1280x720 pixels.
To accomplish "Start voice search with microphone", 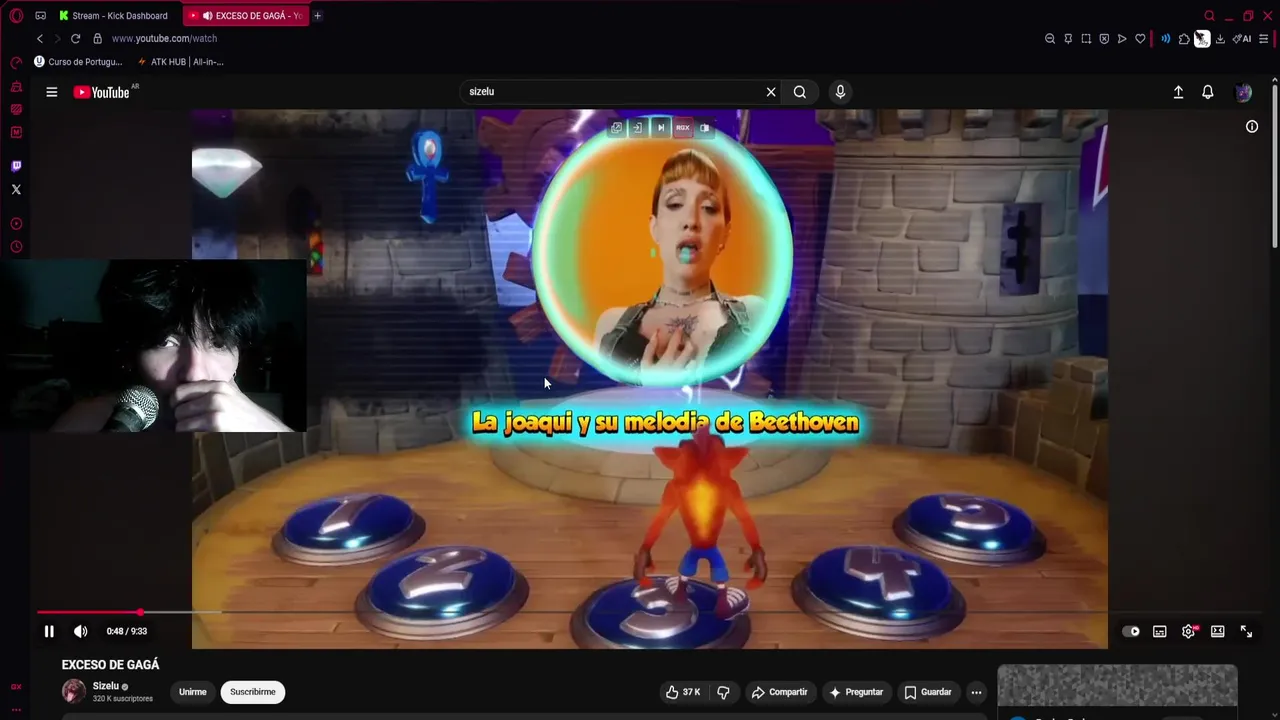I will click(840, 92).
